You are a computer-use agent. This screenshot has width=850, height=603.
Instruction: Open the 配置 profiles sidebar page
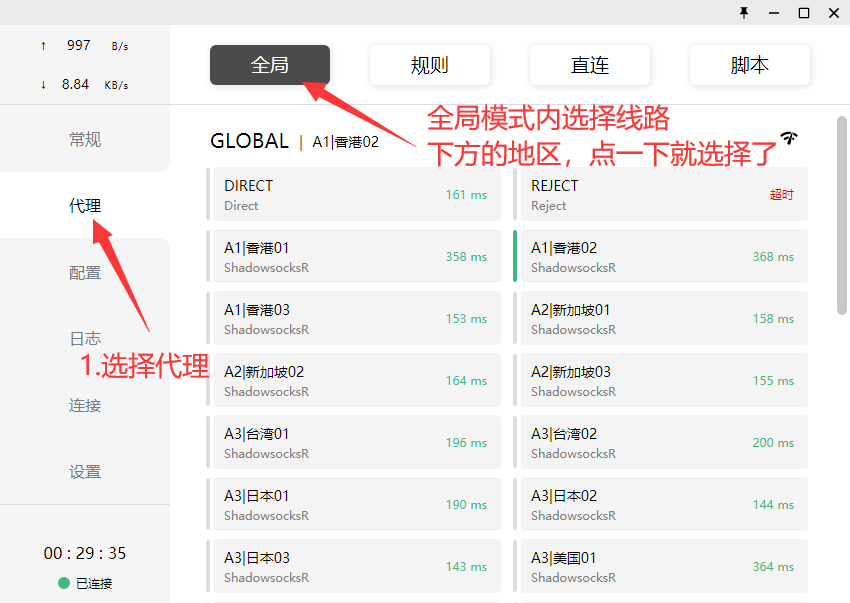click(x=85, y=273)
